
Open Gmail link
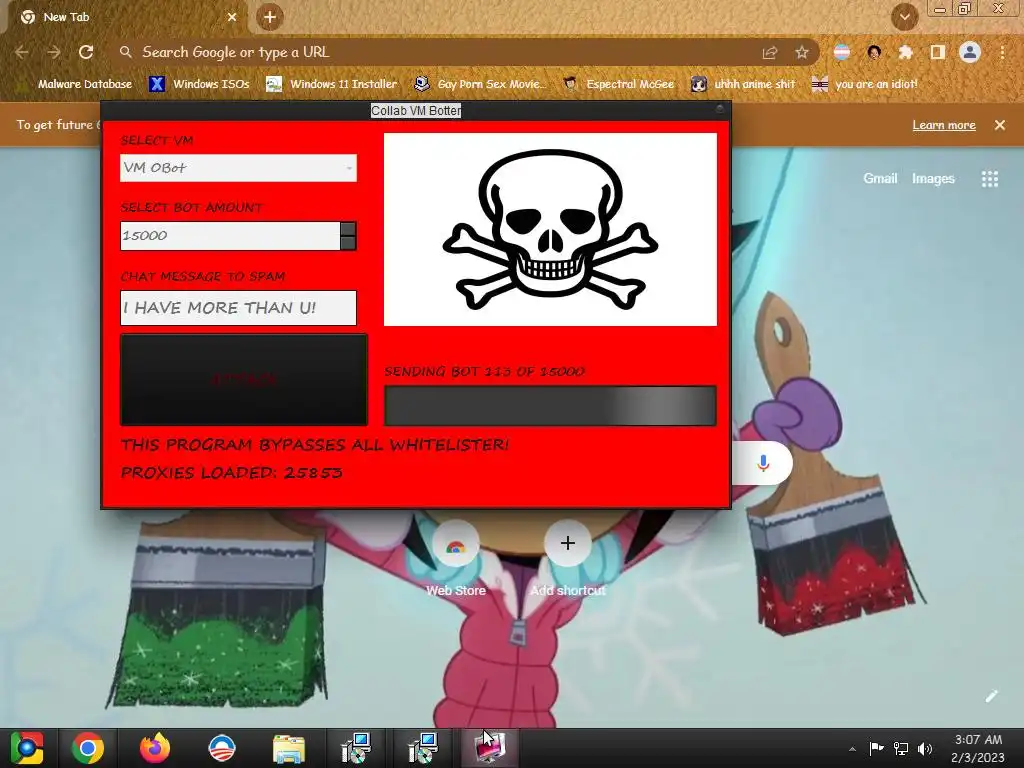tap(880, 178)
